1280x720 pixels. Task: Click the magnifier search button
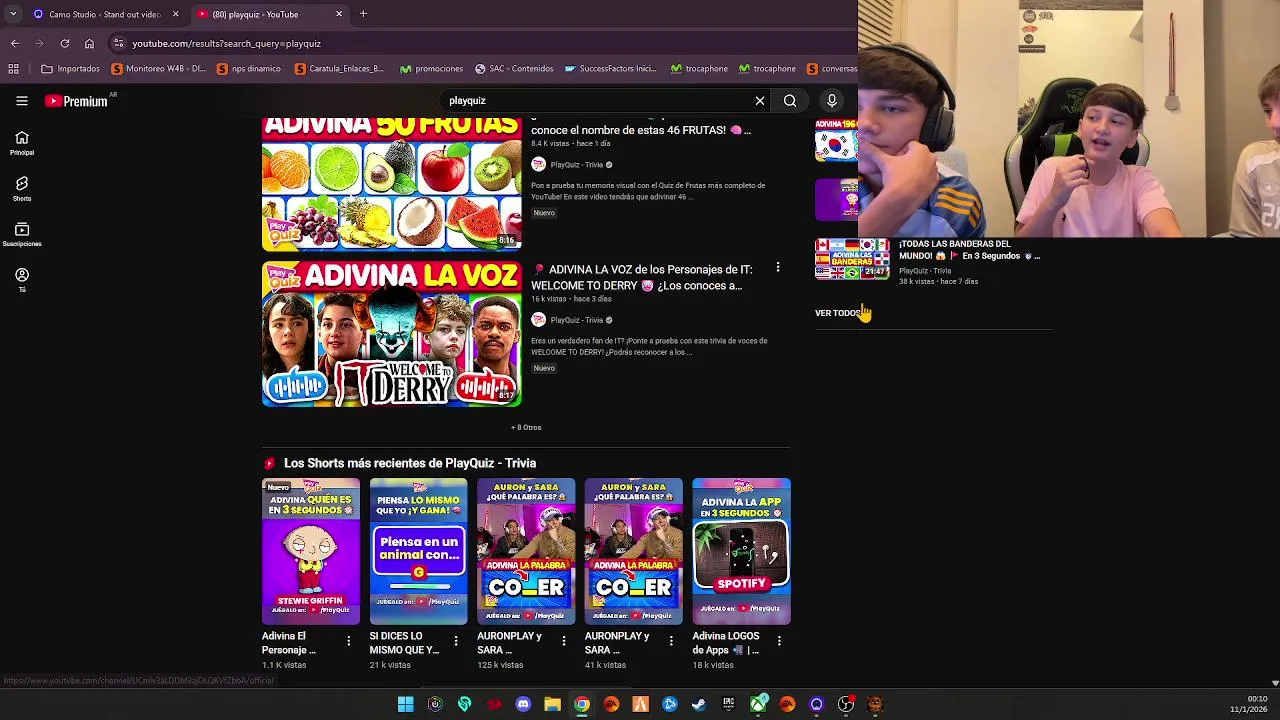(790, 101)
